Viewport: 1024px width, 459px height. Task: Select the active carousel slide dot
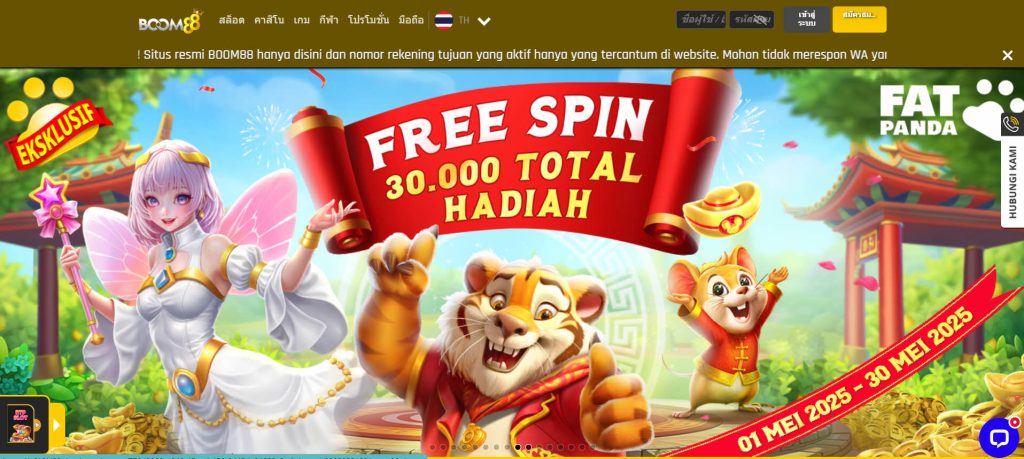coord(518,447)
